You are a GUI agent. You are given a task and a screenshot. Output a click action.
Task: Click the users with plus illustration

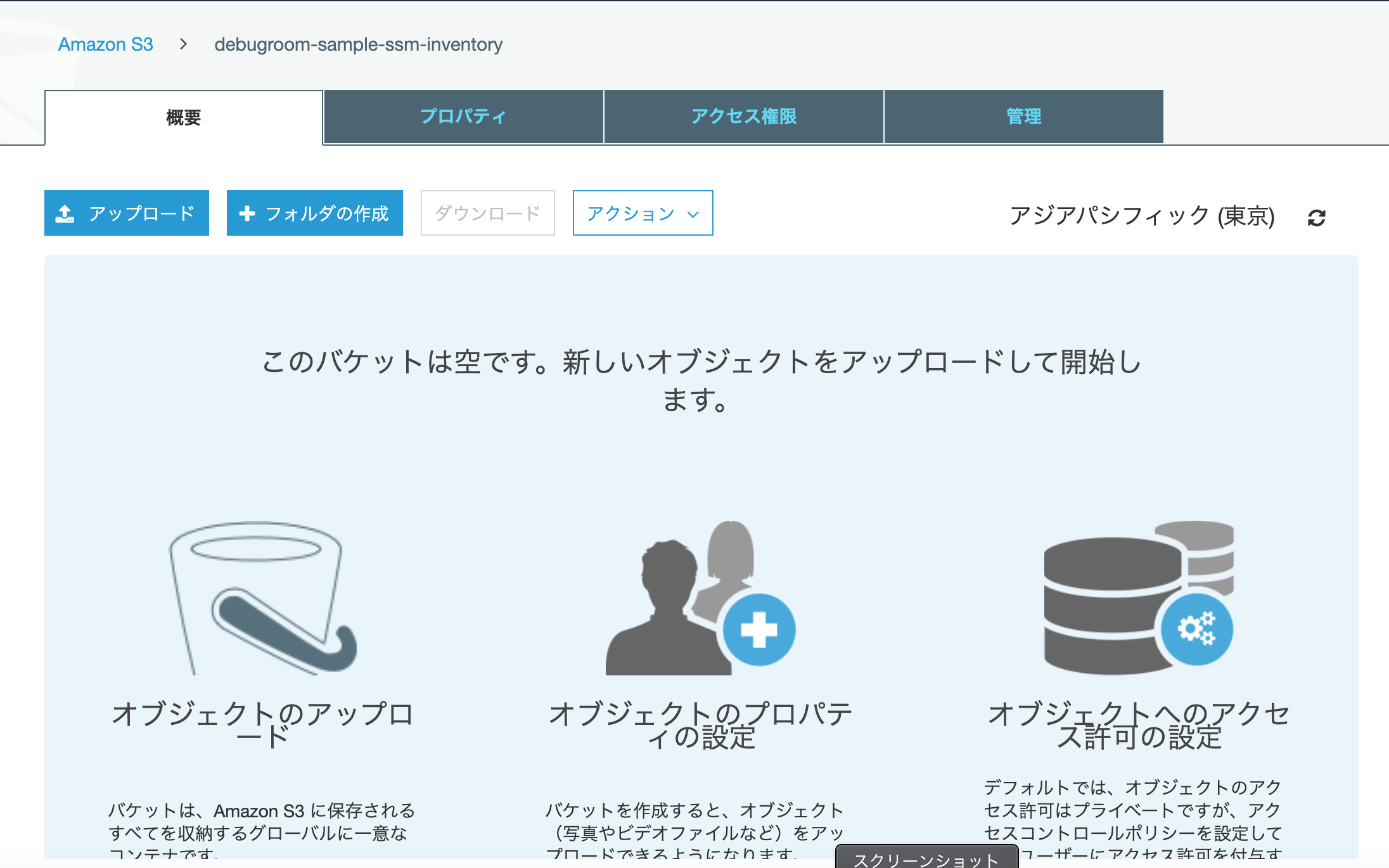point(700,597)
